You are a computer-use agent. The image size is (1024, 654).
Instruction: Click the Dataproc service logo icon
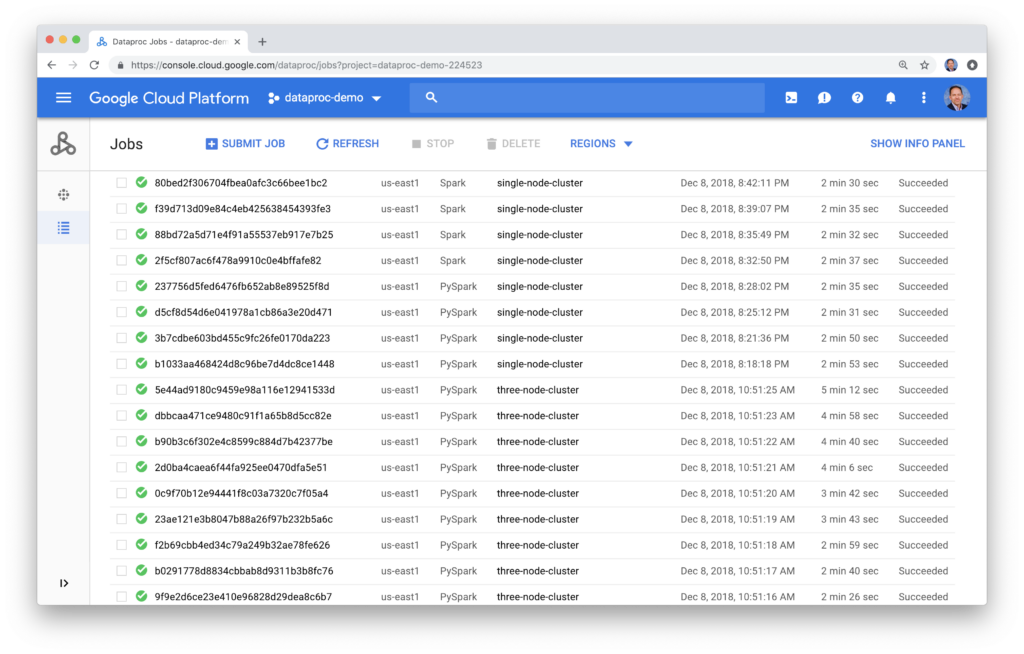click(63, 144)
